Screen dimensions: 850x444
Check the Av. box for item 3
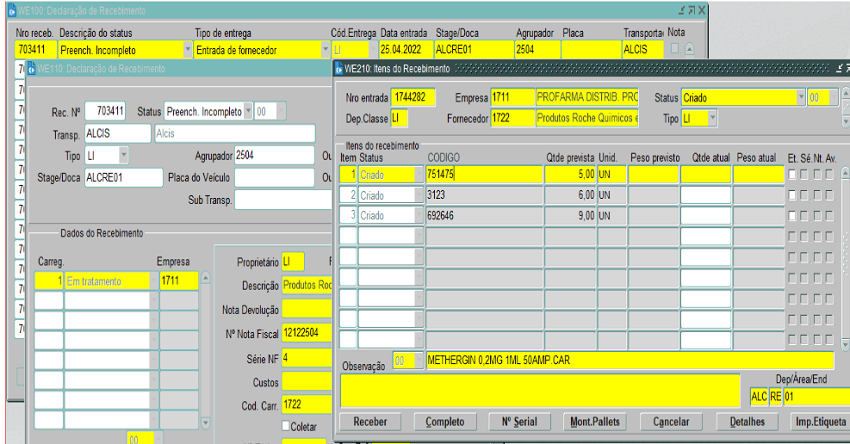click(x=830, y=215)
